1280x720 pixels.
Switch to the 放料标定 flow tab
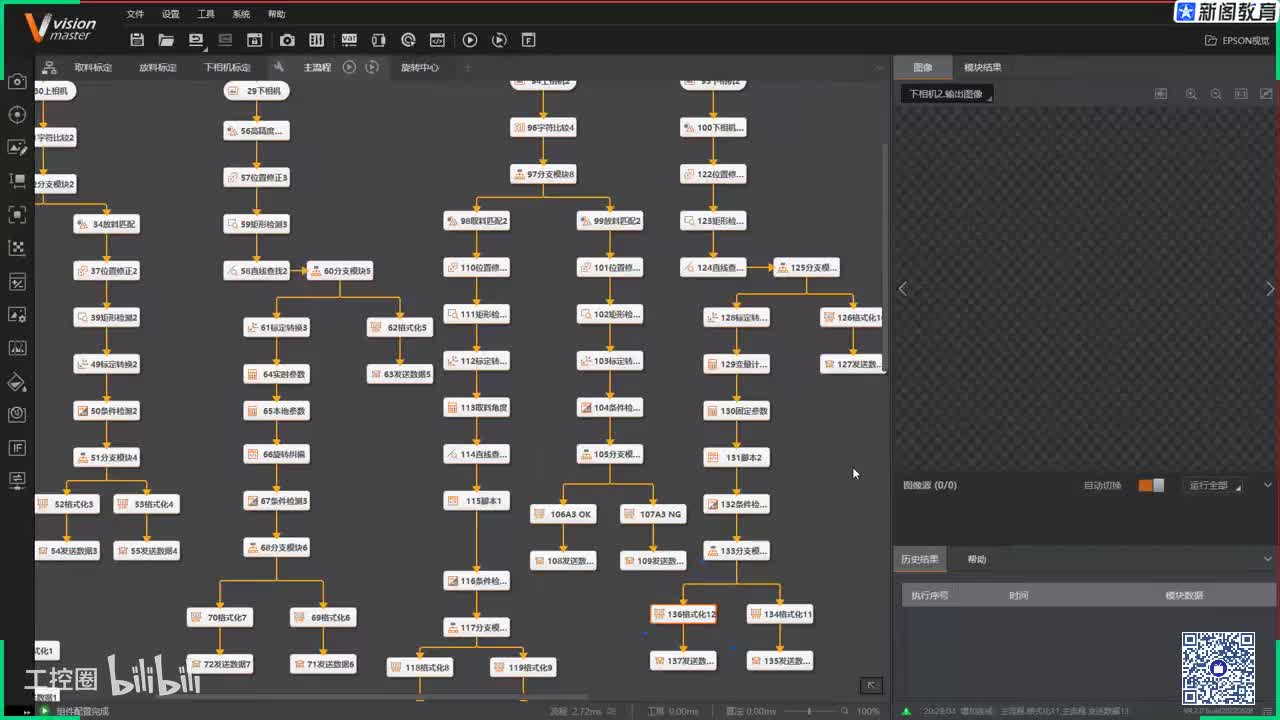(158, 67)
